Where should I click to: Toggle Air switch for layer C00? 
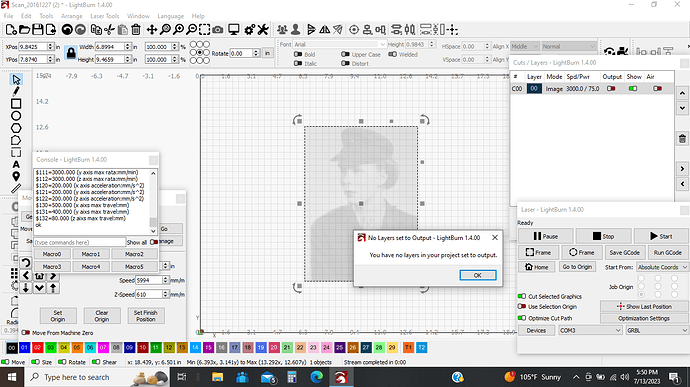tap(657, 88)
